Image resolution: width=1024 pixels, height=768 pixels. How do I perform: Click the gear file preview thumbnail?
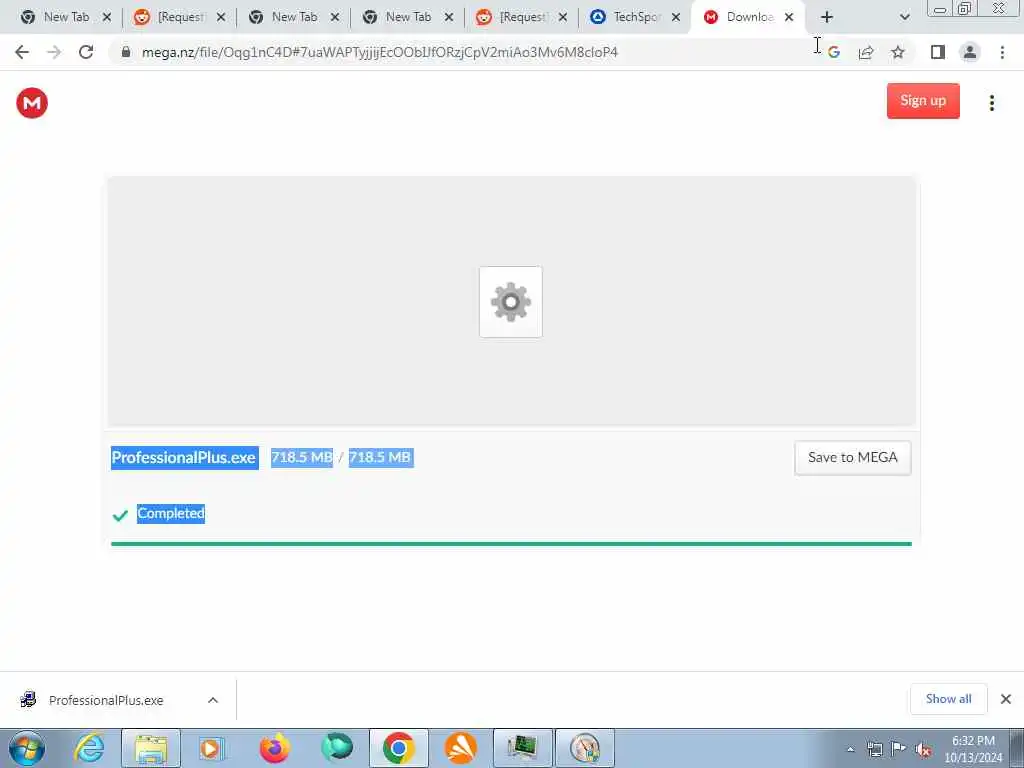[511, 302]
